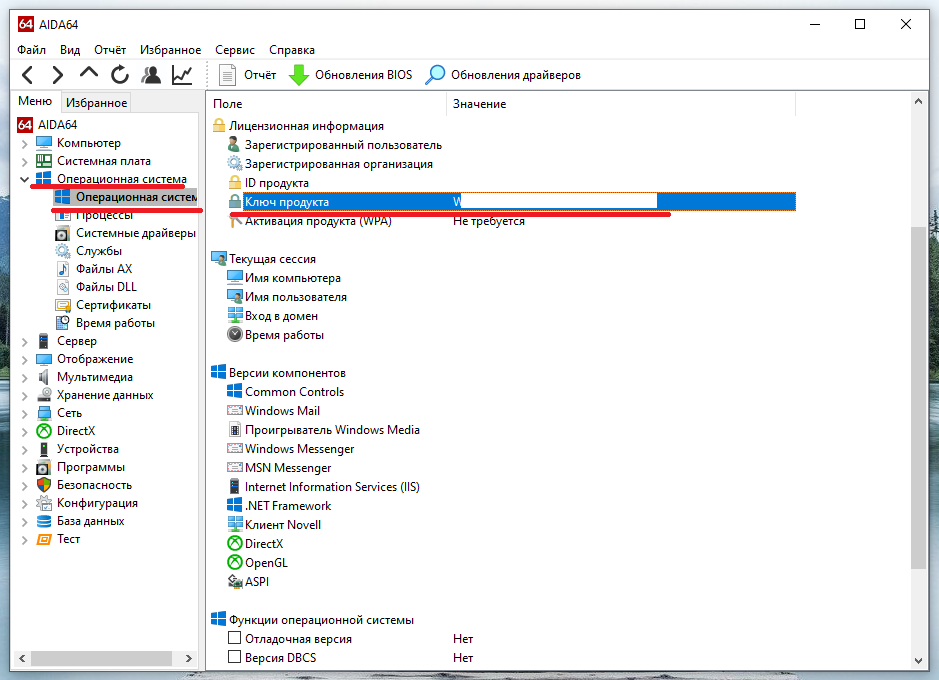Select Зарегистрированная организация row
Screen dimensions: 939x680
338,164
